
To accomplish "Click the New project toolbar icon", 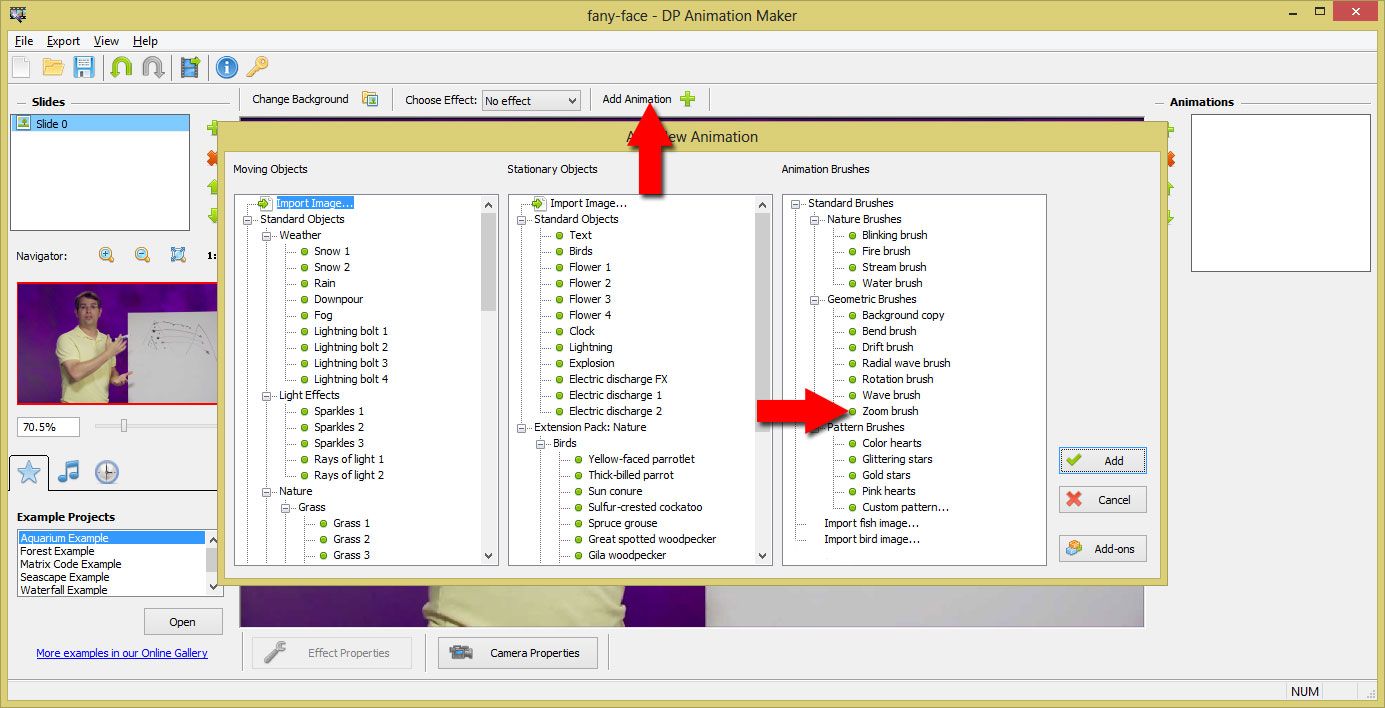I will [21, 67].
